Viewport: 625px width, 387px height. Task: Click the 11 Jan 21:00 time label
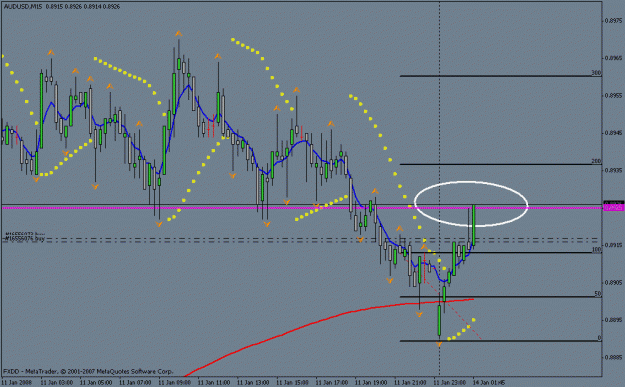point(411,383)
